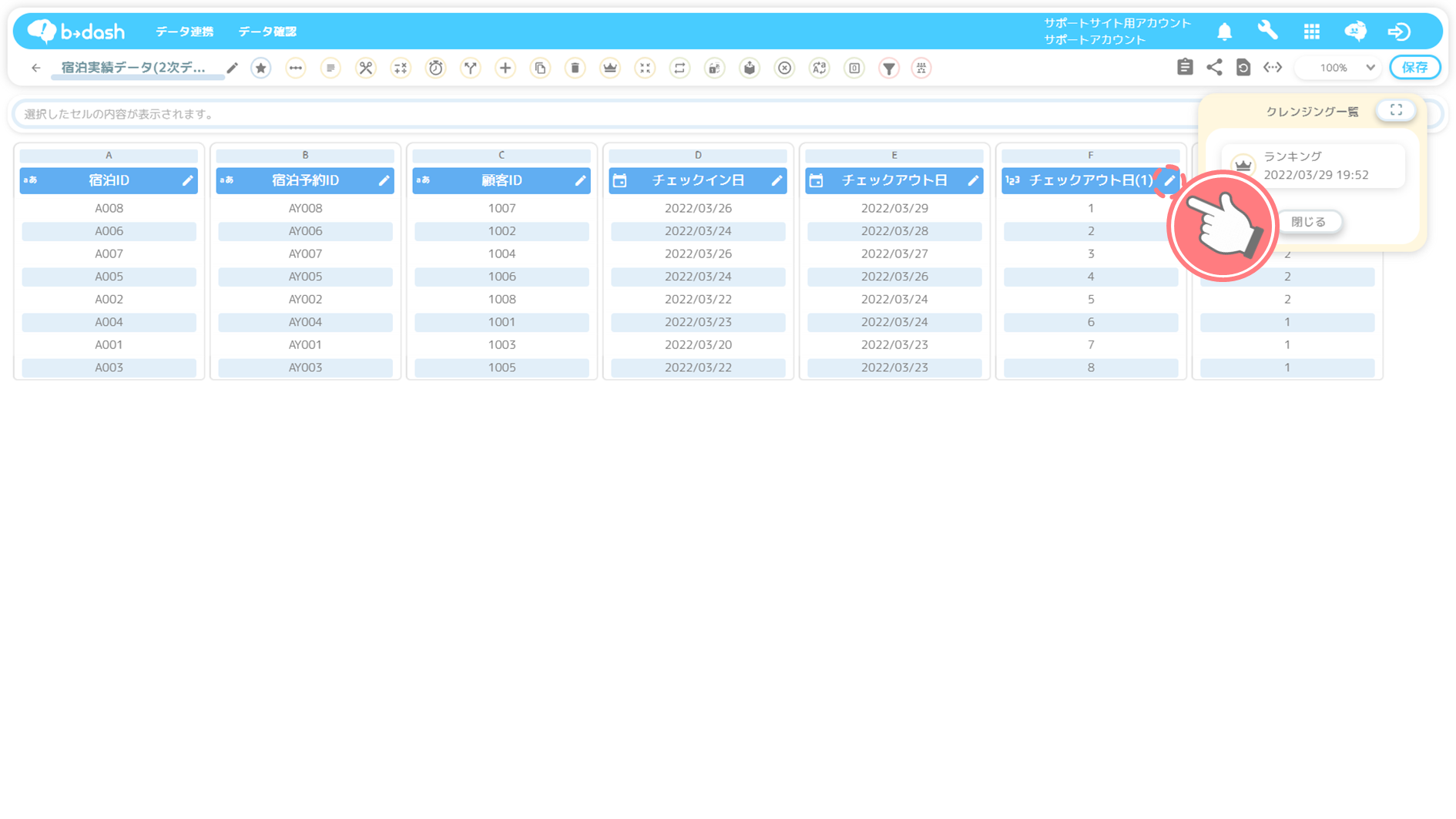Edit the dataset name 宿泊実績データ pencil

(232, 68)
